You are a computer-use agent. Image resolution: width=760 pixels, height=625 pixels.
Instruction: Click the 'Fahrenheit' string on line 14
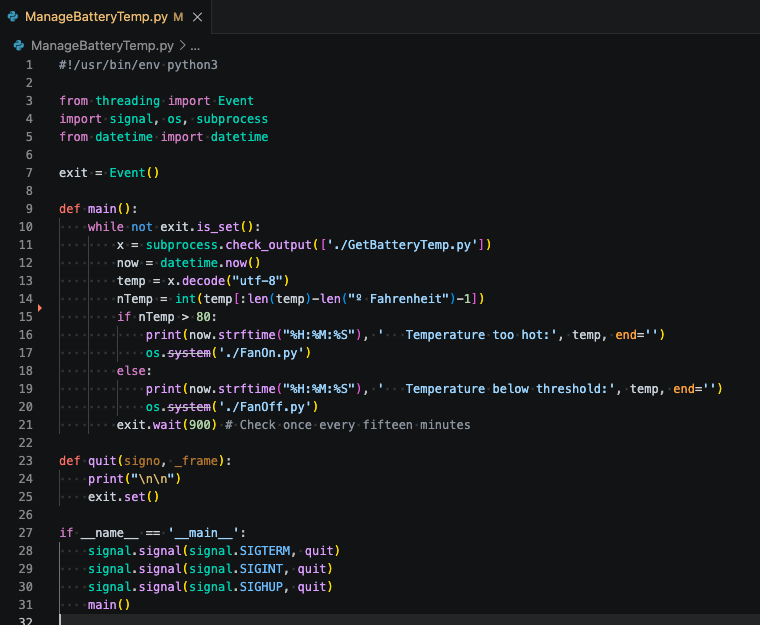pos(399,299)
